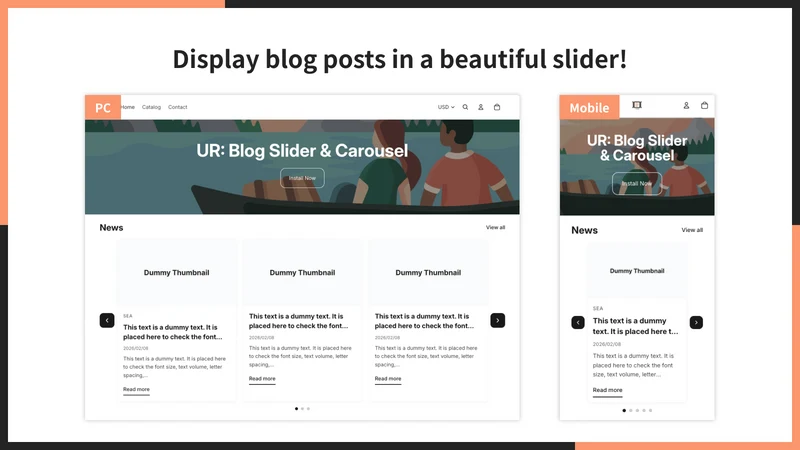Viewport: 800px width, 450px height.
Task: Click Install Now button in PC banner
Action: (302, 178)
